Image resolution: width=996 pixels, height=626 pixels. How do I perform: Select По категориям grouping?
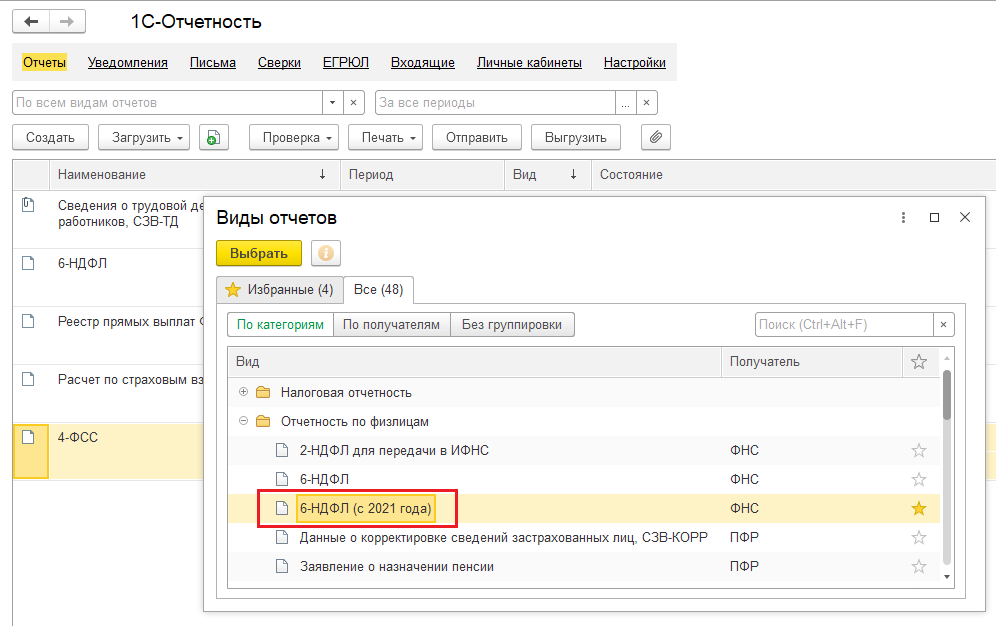(280, 324)
